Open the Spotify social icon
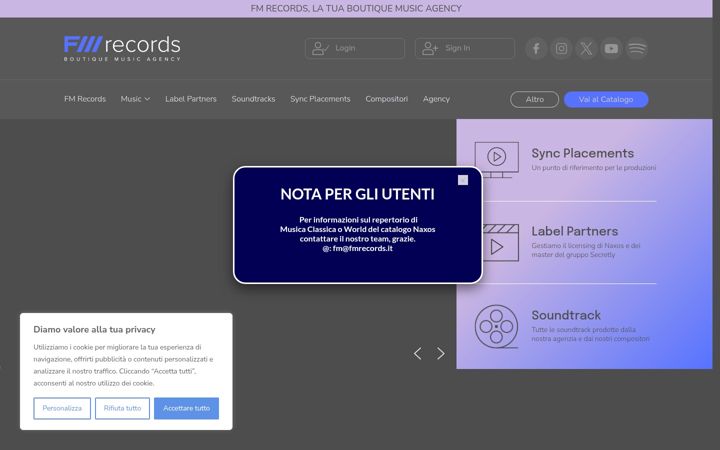 click(637, 48)
